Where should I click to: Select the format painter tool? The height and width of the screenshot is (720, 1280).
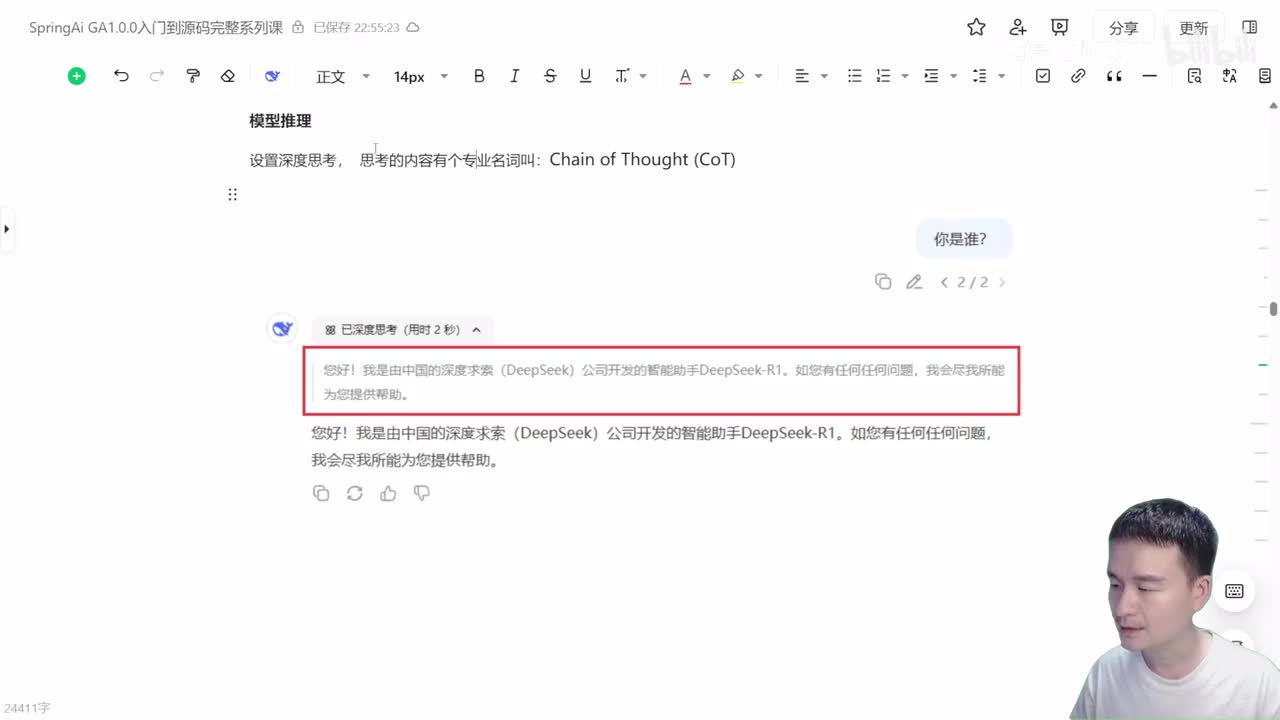(193, 76)
